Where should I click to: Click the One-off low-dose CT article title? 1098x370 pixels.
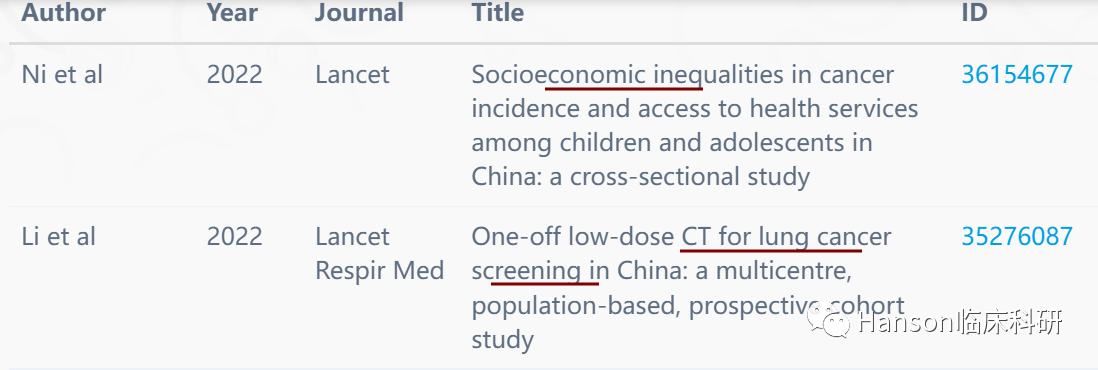pyautogui.click(x=688, y=287)
